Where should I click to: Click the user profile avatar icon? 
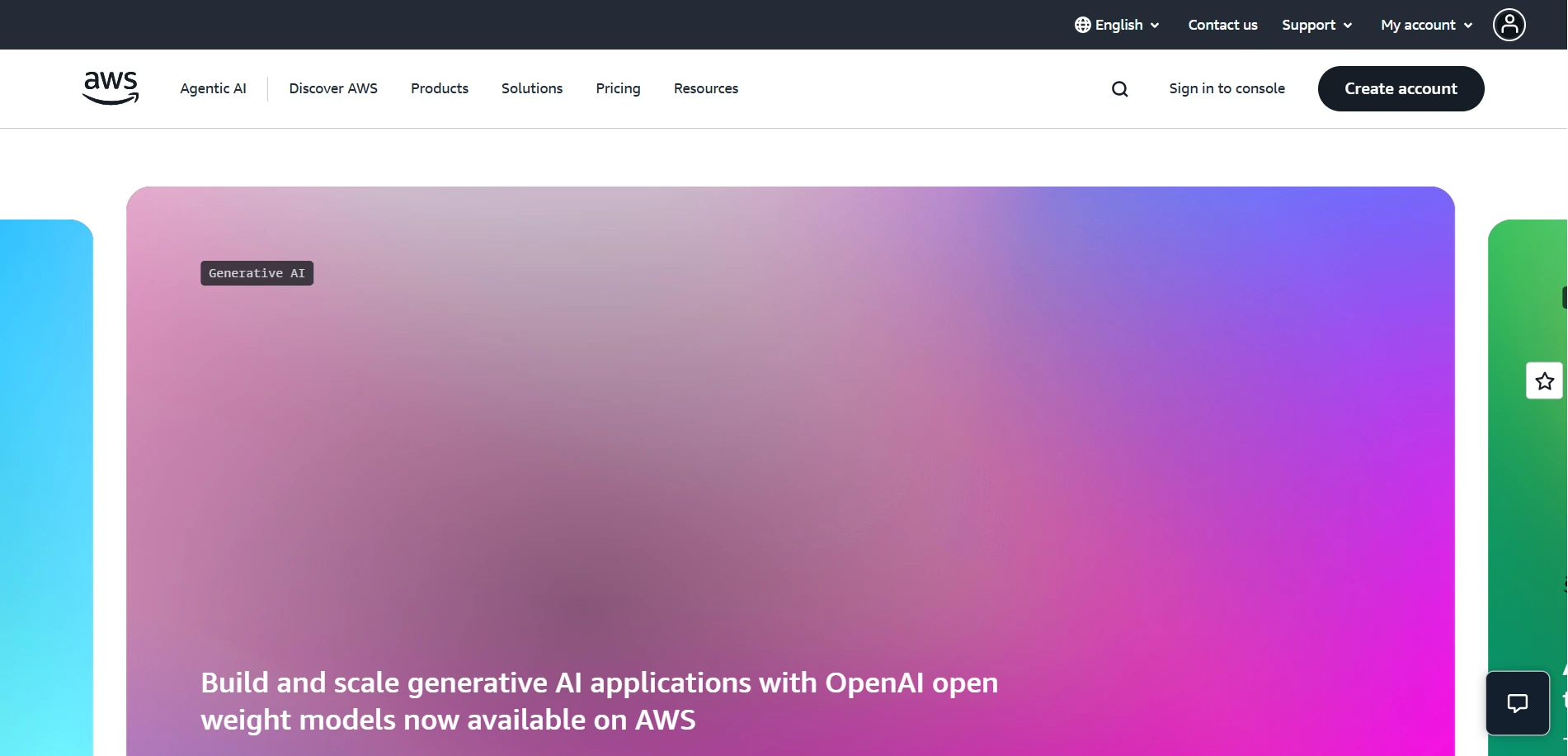point(1509,25)
